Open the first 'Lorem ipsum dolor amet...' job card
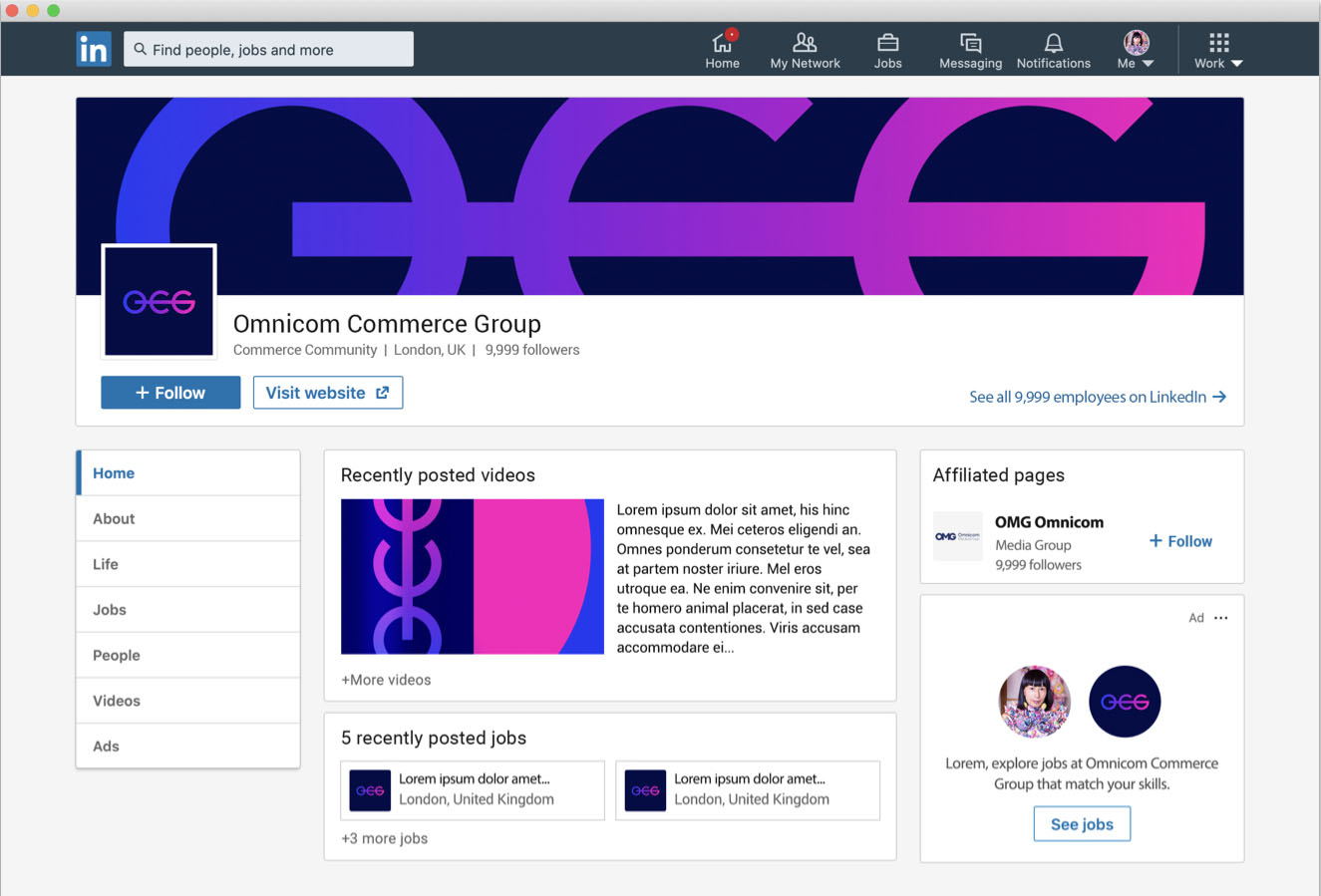1321x896 pixels. (x=473, y=790)
